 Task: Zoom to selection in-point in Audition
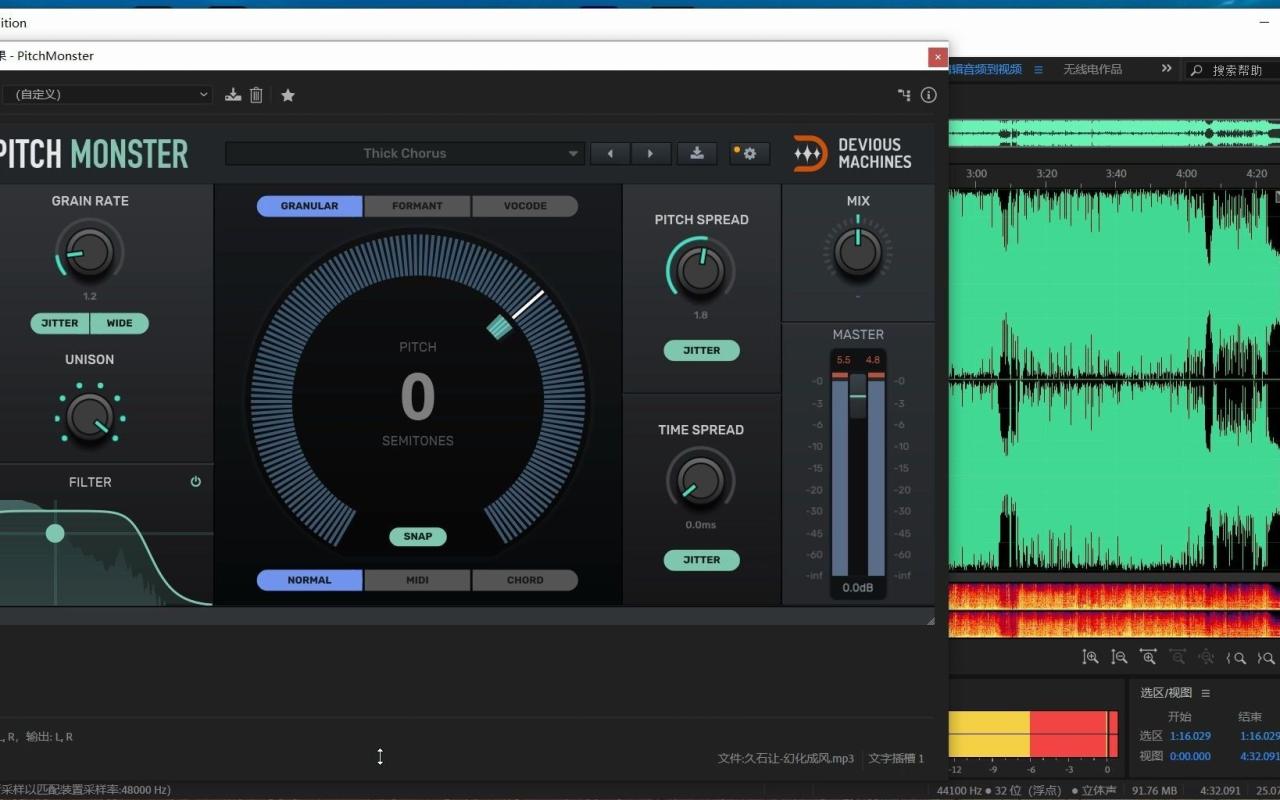[x=1237, y=657]
